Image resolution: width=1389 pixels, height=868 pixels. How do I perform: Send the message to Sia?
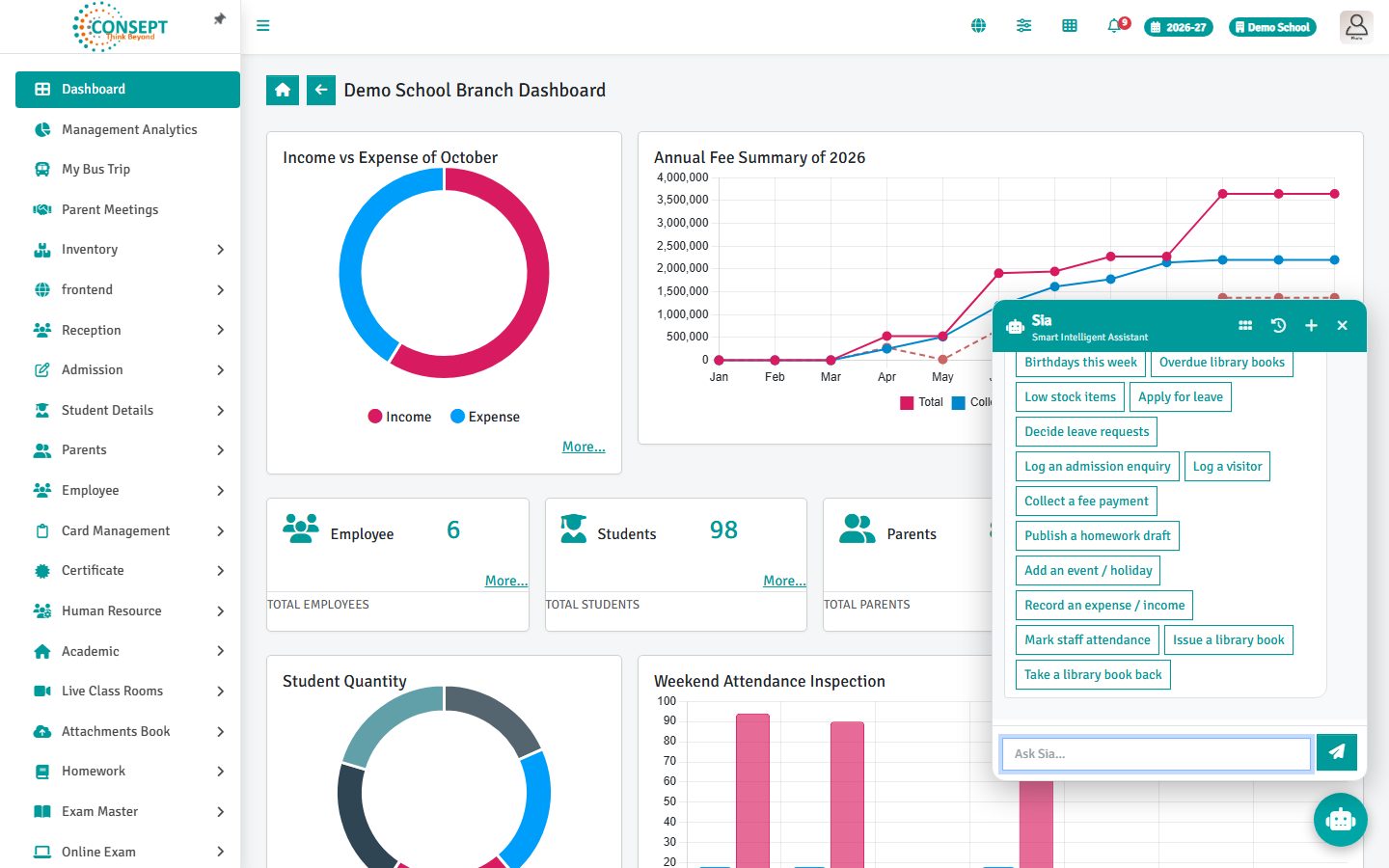point(1337,752)
